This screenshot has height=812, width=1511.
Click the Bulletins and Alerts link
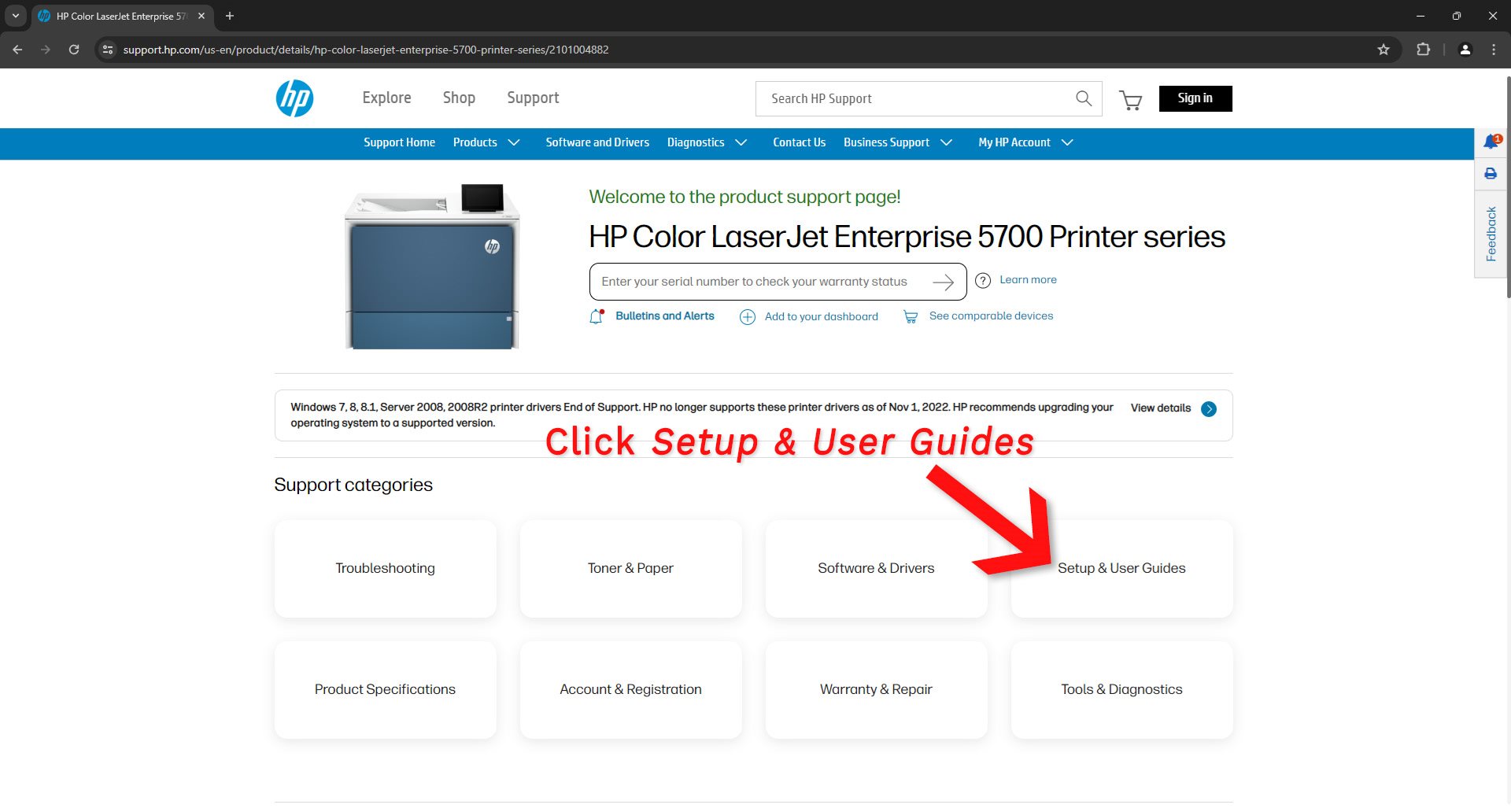tap(664, 316)
